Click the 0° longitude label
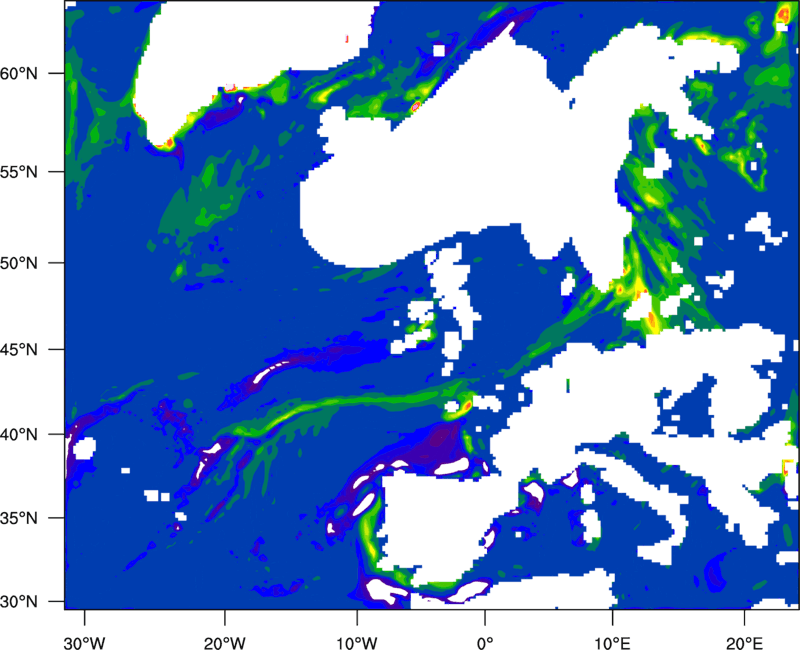800x650 pixels. click(x=485, y=643)
